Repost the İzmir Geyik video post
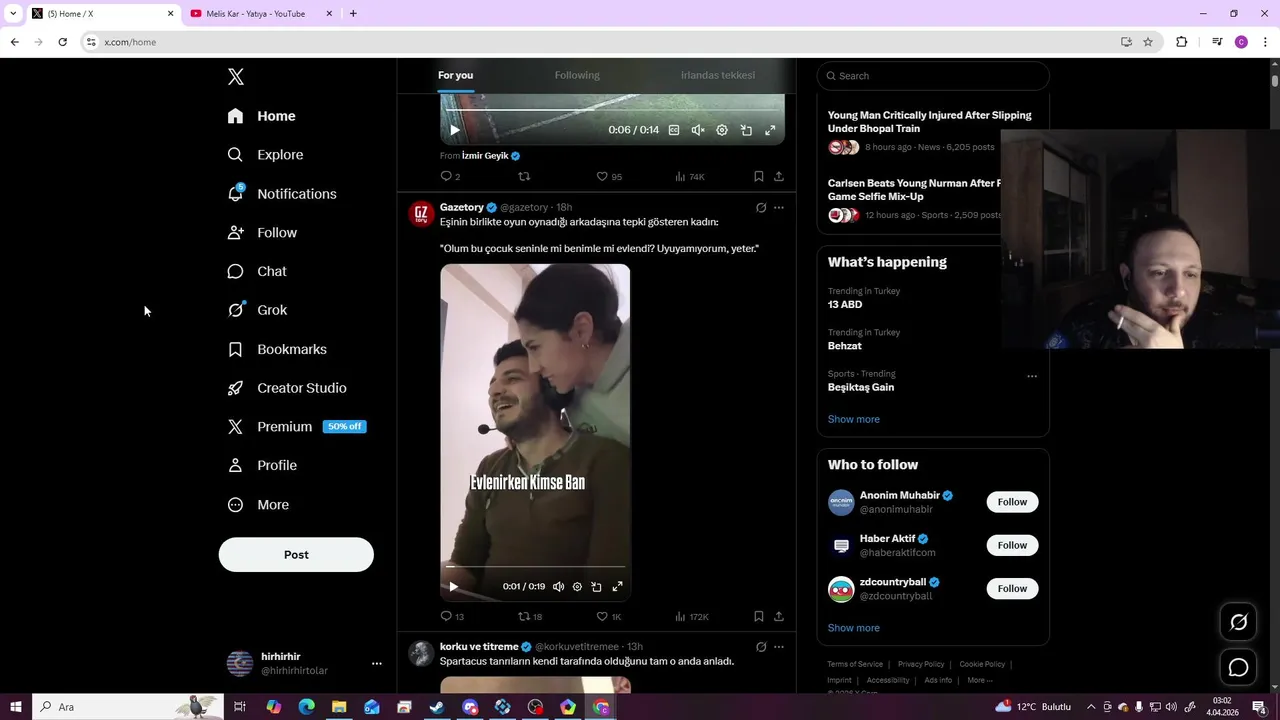1280x720 pixels. coord(524,176)
